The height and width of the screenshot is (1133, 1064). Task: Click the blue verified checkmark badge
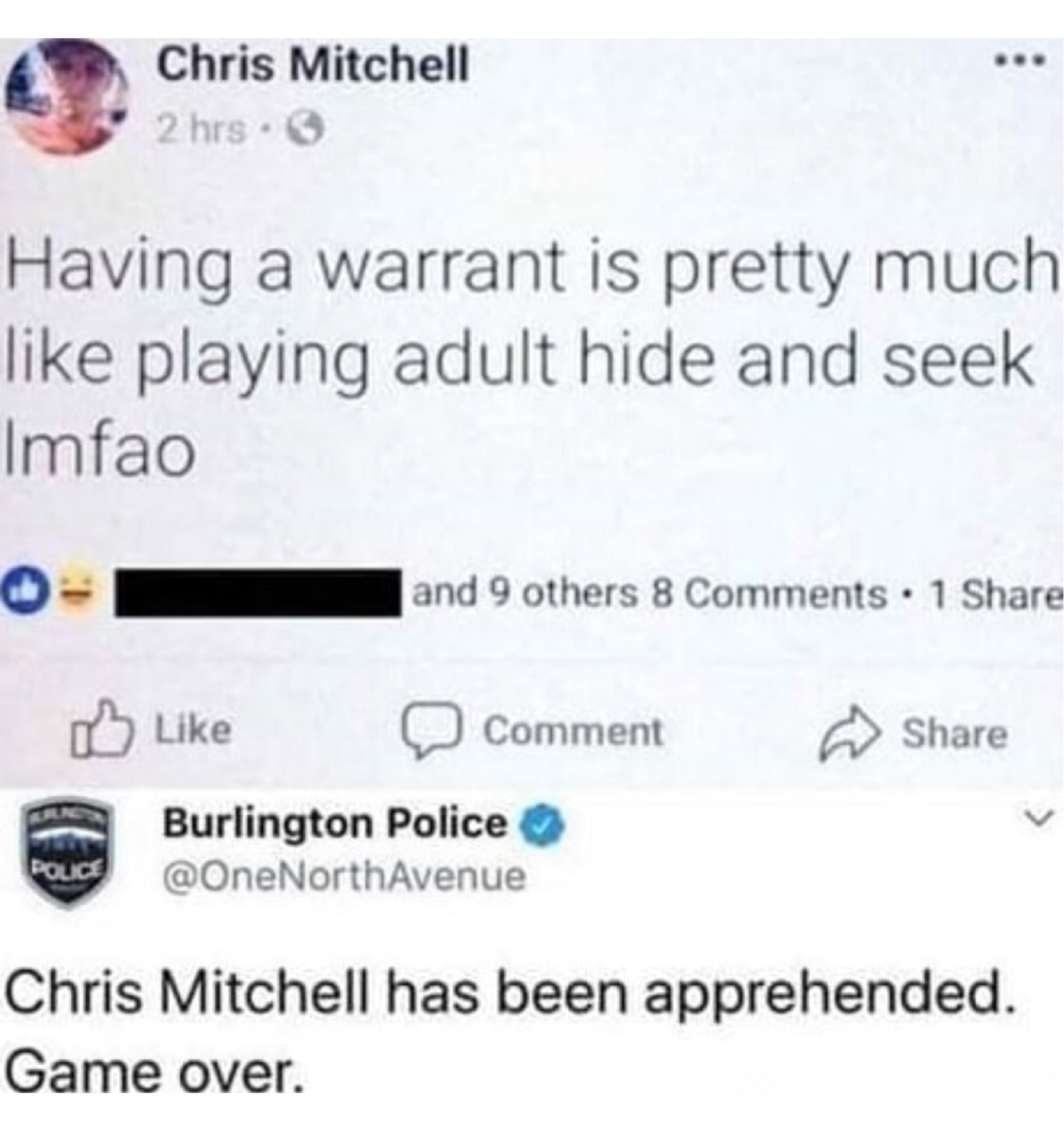pos(543,824)
